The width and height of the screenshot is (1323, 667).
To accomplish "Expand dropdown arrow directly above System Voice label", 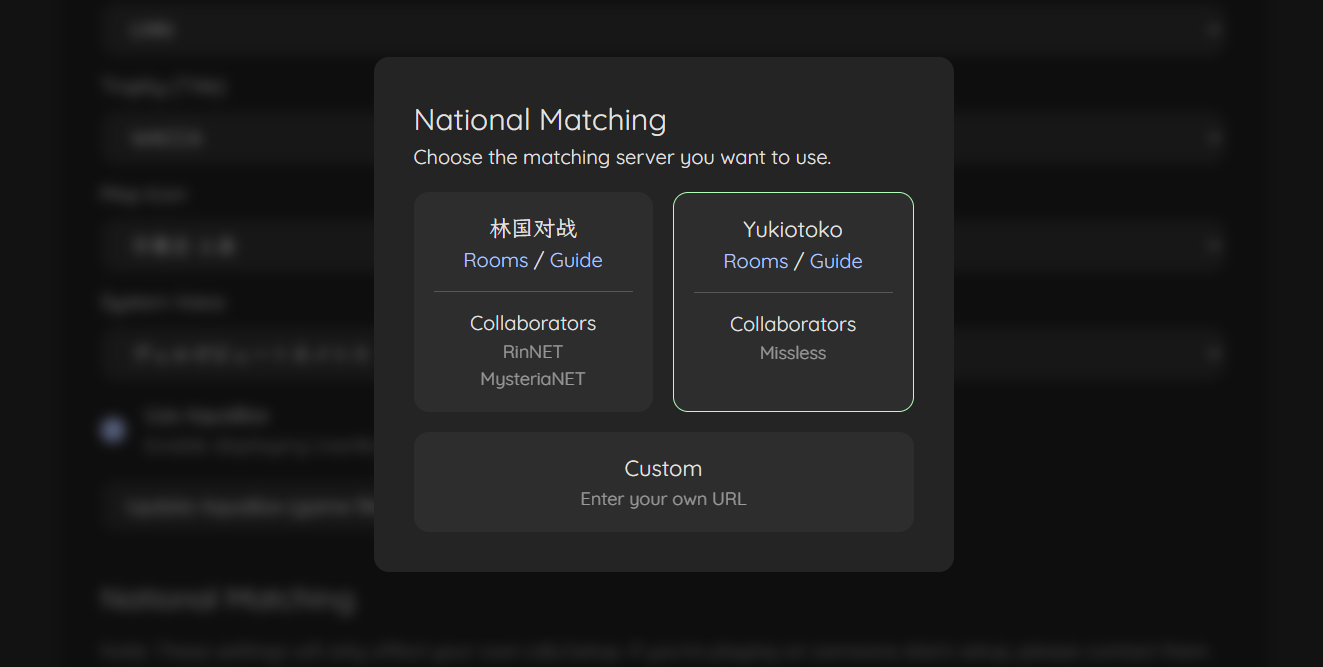I will pyautogui.click(x=1213, y=245).
